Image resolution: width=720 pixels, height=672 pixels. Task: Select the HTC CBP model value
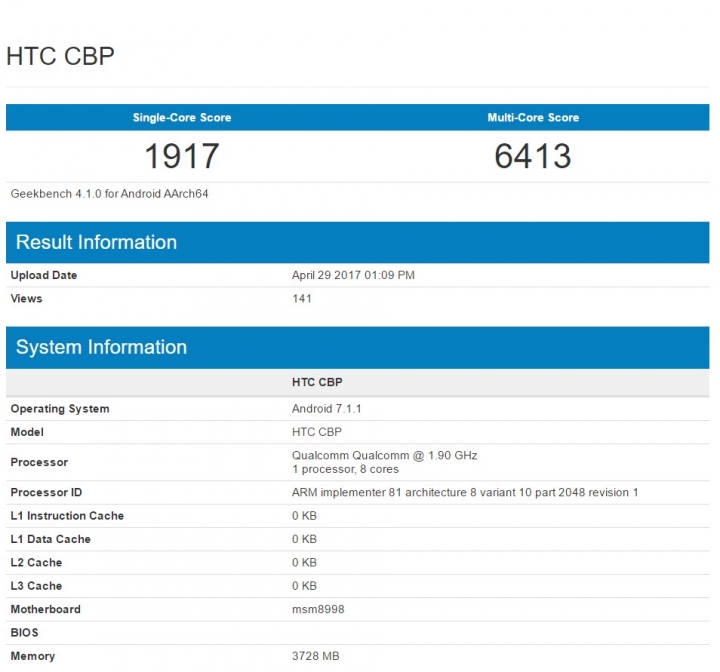tap(317, 432)
